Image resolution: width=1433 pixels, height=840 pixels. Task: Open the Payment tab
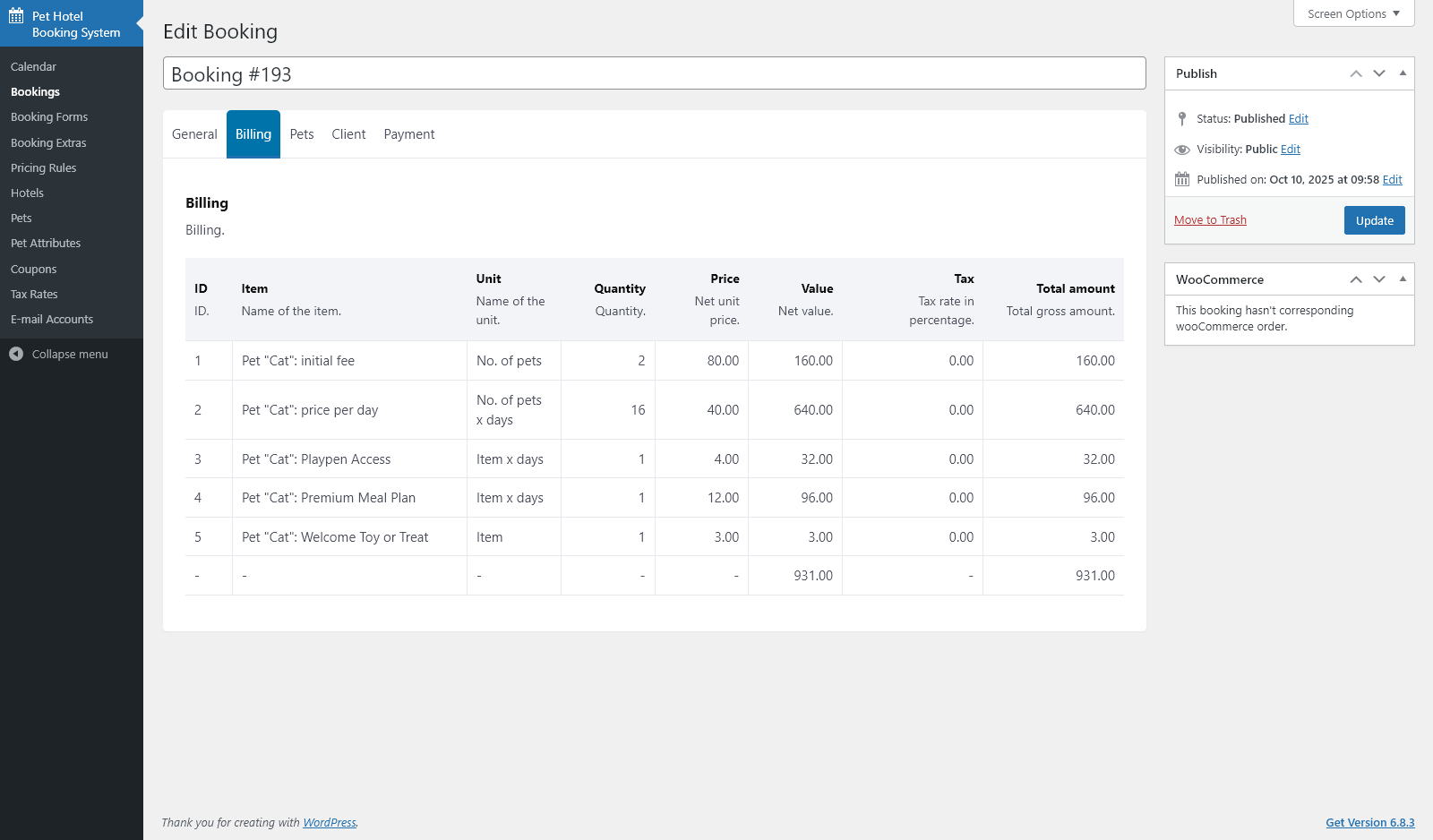(409, 134)
